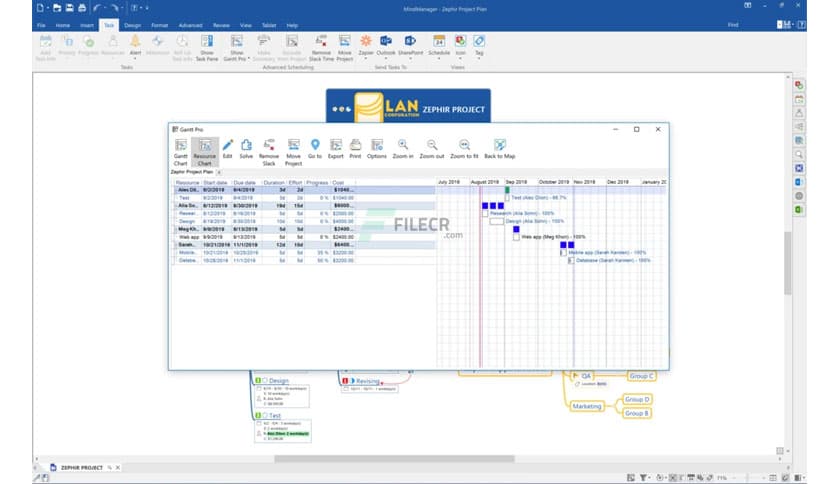Viewport: 836px width, 484px height.
Task: Switch to the Advanced ribbon tab
Action: tap(190, 25)
